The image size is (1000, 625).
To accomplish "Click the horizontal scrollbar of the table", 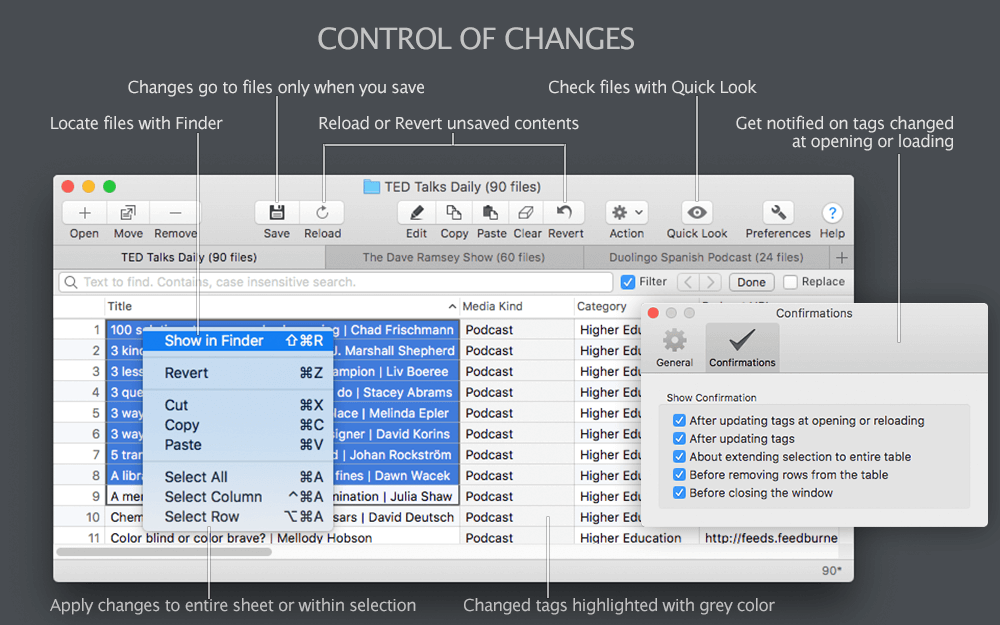I will tap(164, 552).
